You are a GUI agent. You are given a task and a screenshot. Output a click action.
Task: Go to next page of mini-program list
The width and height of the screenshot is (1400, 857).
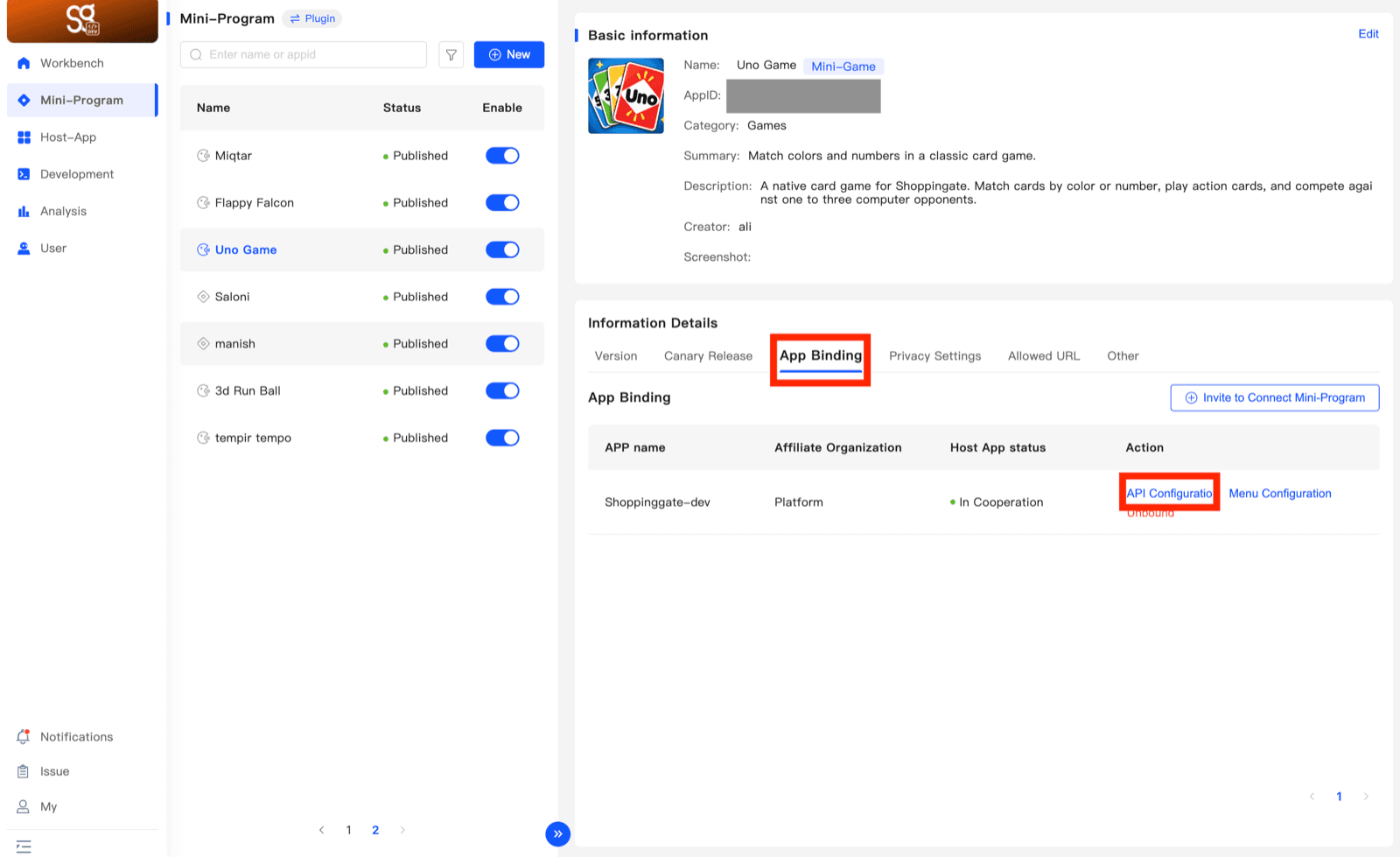point(402,830)
